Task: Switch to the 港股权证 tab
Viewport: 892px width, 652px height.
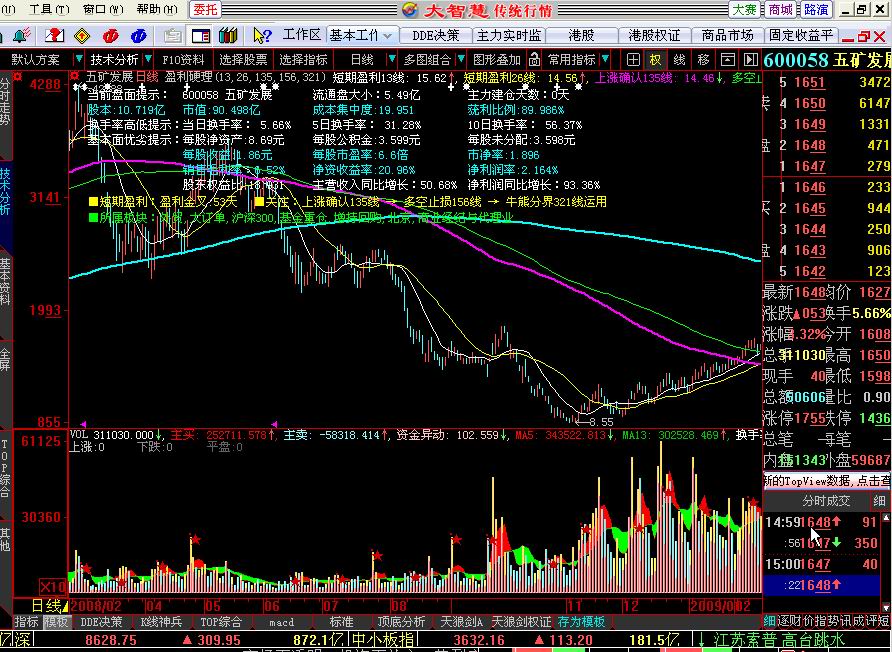Action: point(654,35)
